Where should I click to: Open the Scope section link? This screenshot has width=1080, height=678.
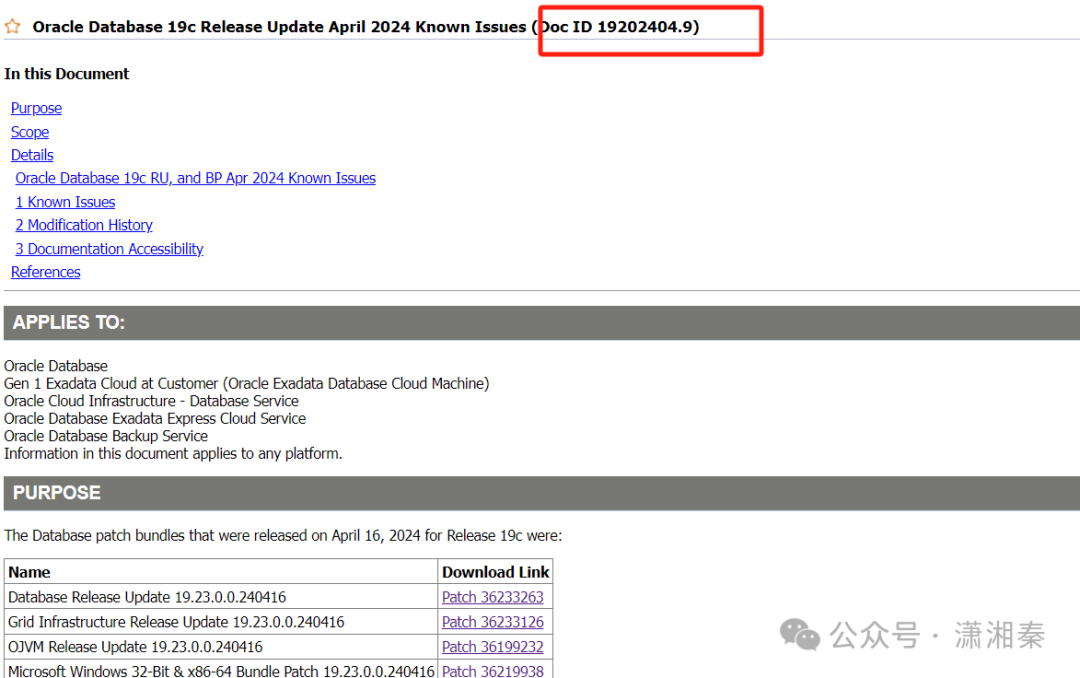[x=29, y=131]
